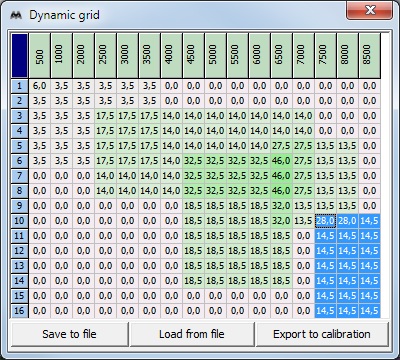
Task: Click 18,5 in row 11 under 5000
Action: (216, 236)
